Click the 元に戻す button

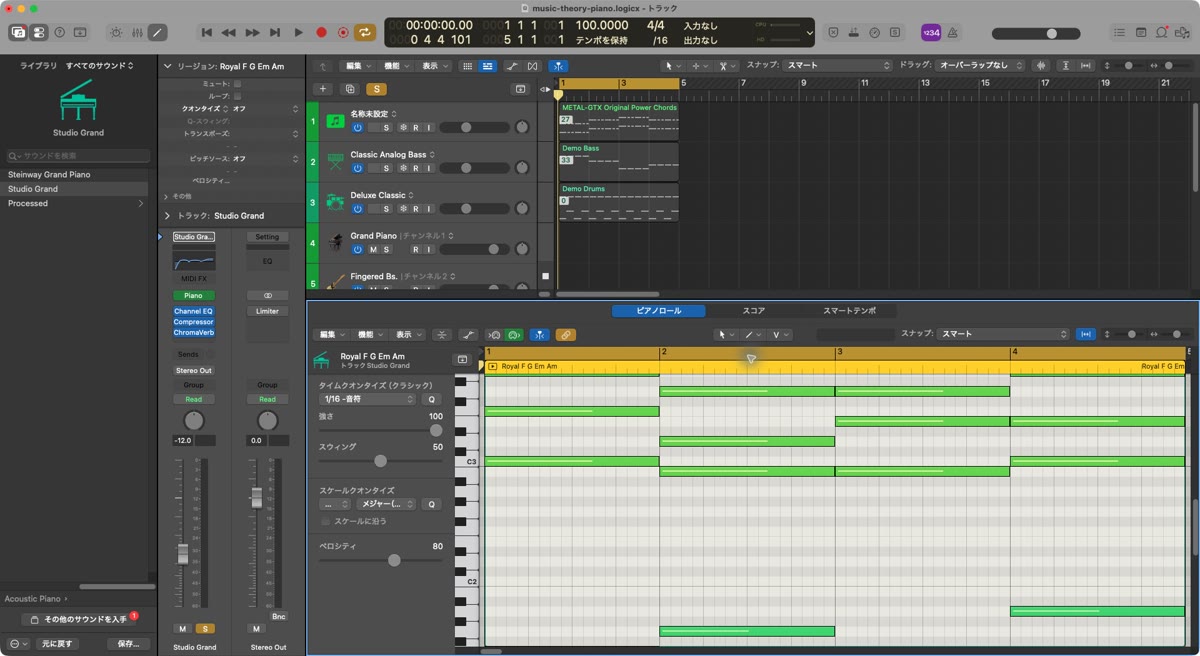(x=57, y=644)
